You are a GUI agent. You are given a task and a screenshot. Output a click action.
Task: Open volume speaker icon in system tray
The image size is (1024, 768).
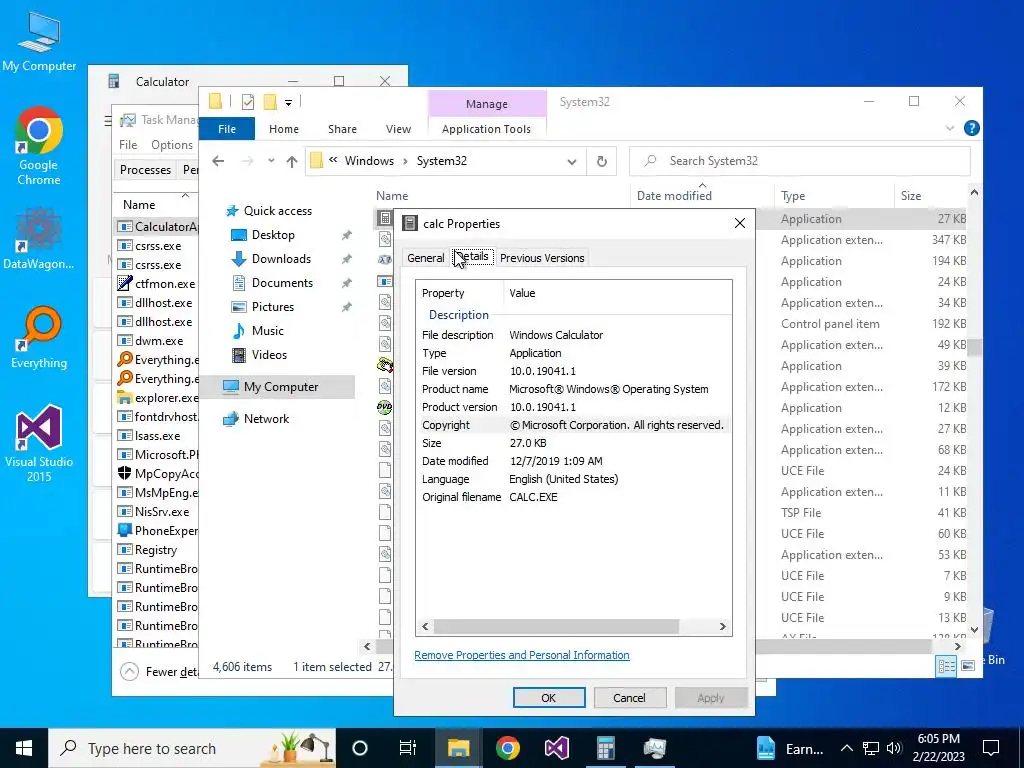pyautogui.click(x=894, y=748)
